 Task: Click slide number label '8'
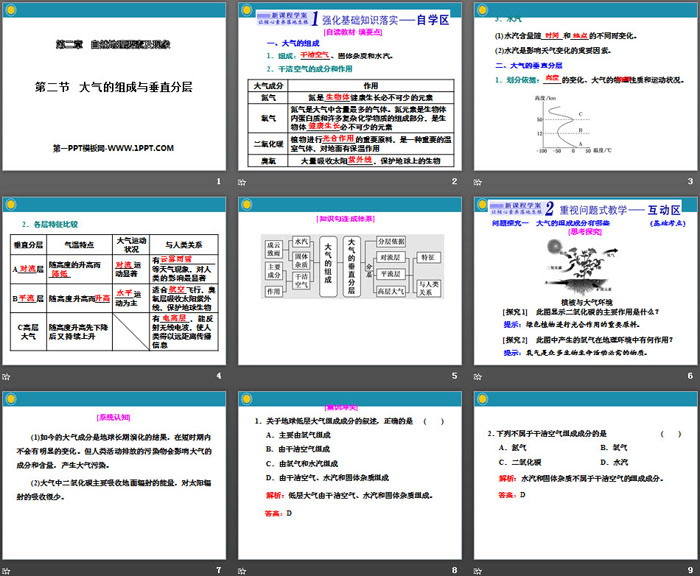(454, 570)
